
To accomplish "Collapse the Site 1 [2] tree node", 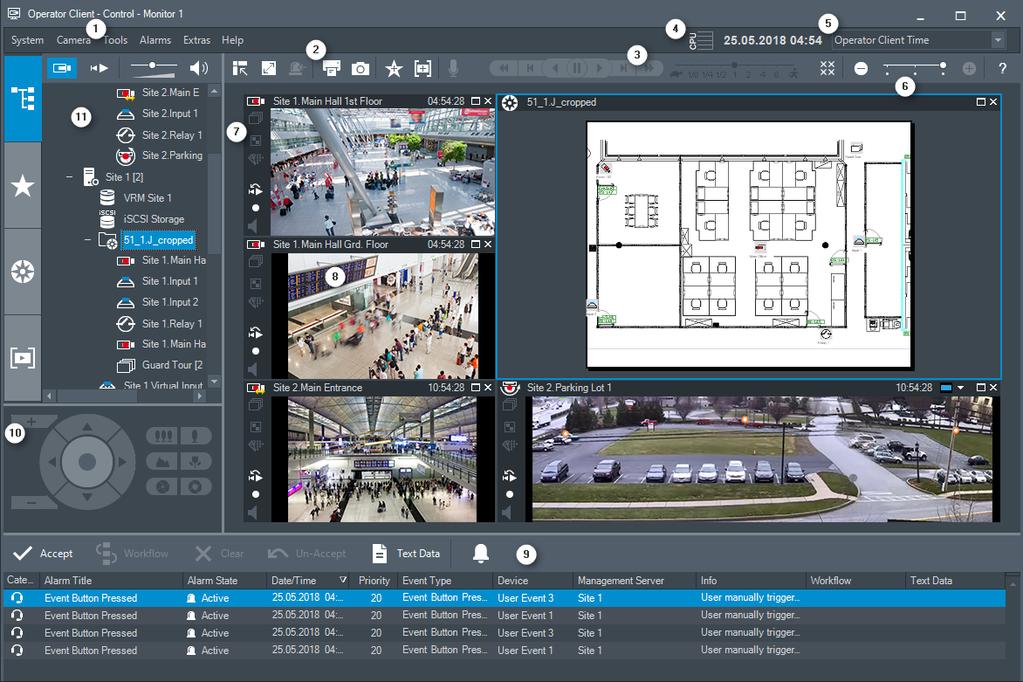I will click(x=69, y=177).
